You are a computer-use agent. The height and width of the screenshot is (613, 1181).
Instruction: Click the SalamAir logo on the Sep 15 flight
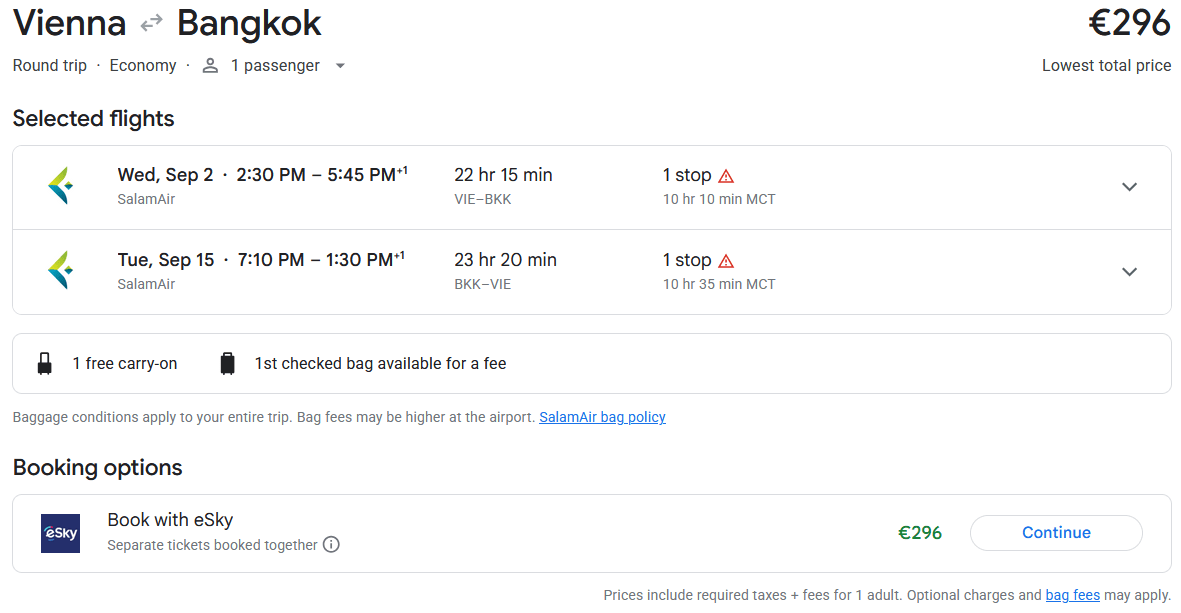click(x=60, y=270)
